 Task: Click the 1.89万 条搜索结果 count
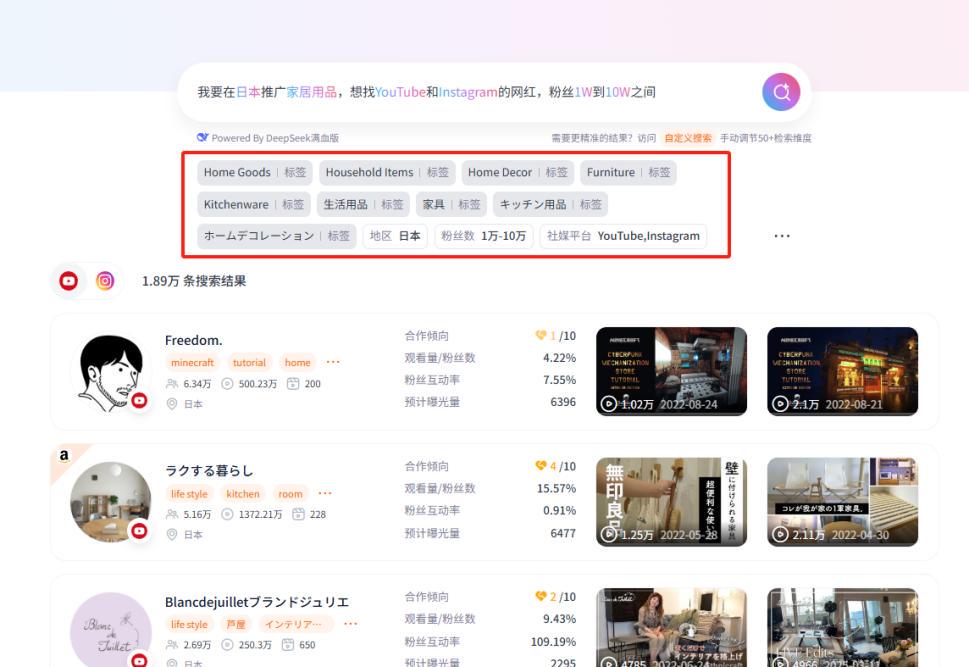coord(194,281)
